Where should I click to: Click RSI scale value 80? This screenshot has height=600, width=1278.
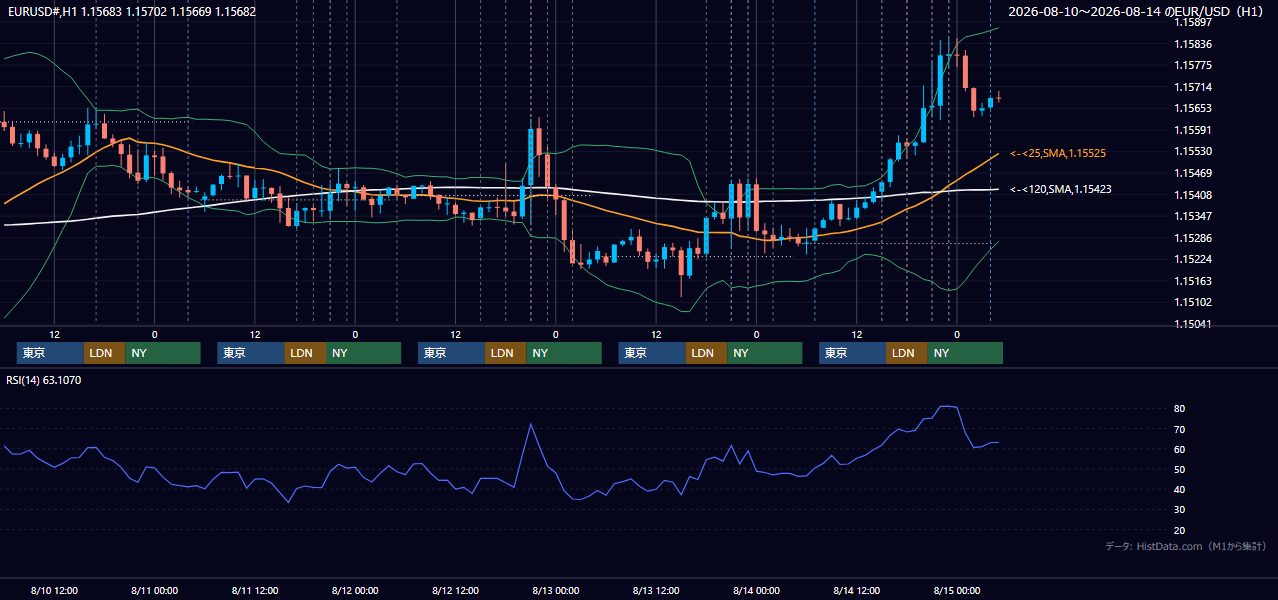tap(1180, 409)
